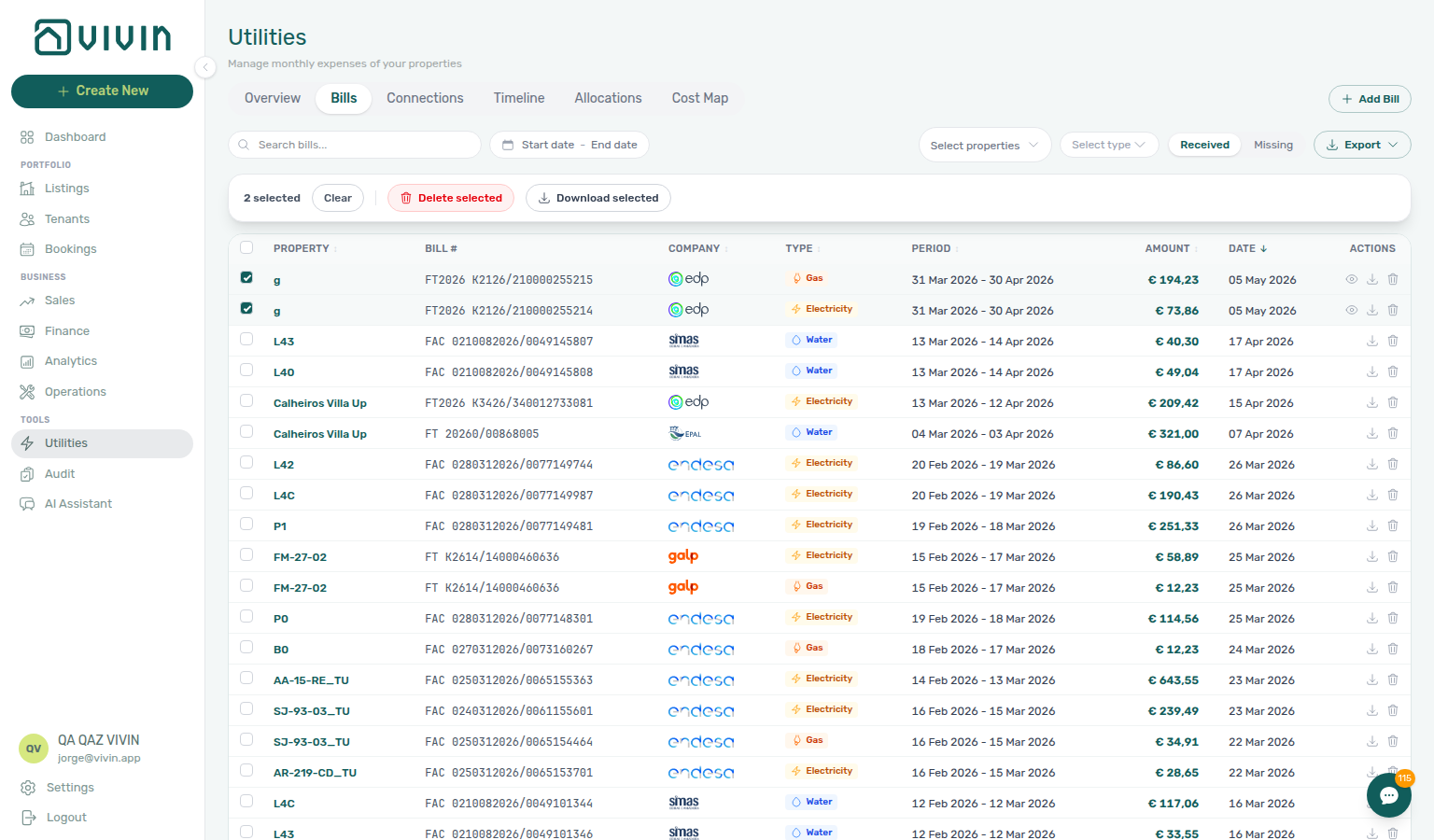1434x840 pixels.
Task: Toggle the select-all checkbox in the table header
Action: pos(246,247)
